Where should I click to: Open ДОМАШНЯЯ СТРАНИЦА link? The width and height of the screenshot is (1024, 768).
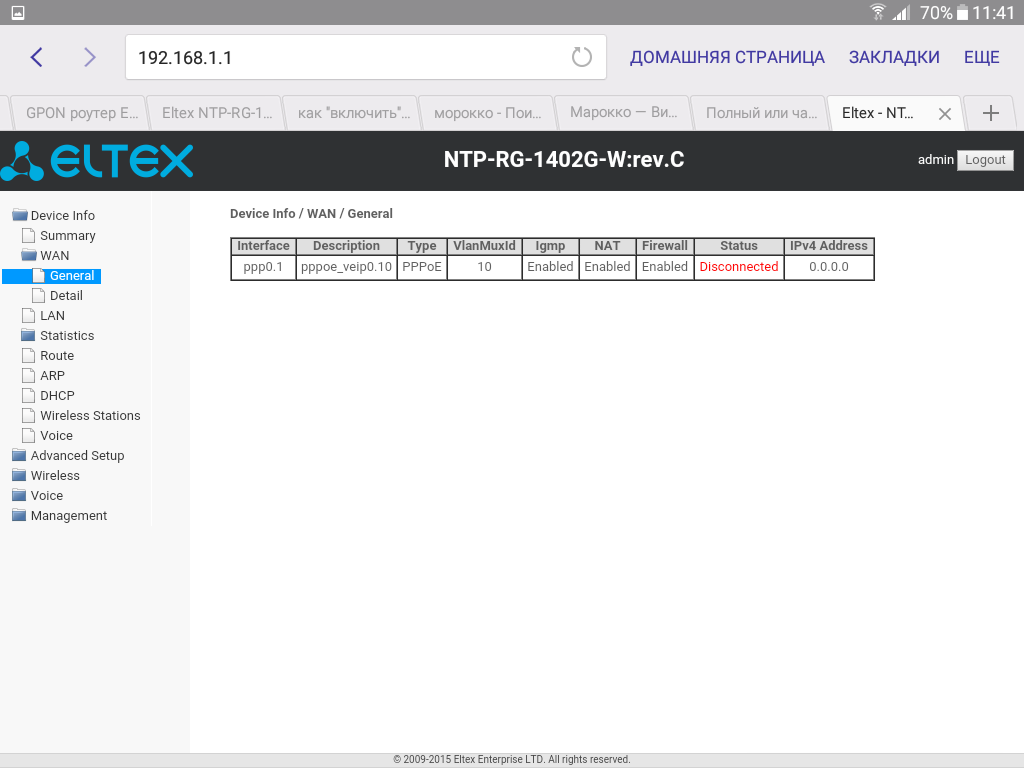(727, 57)
